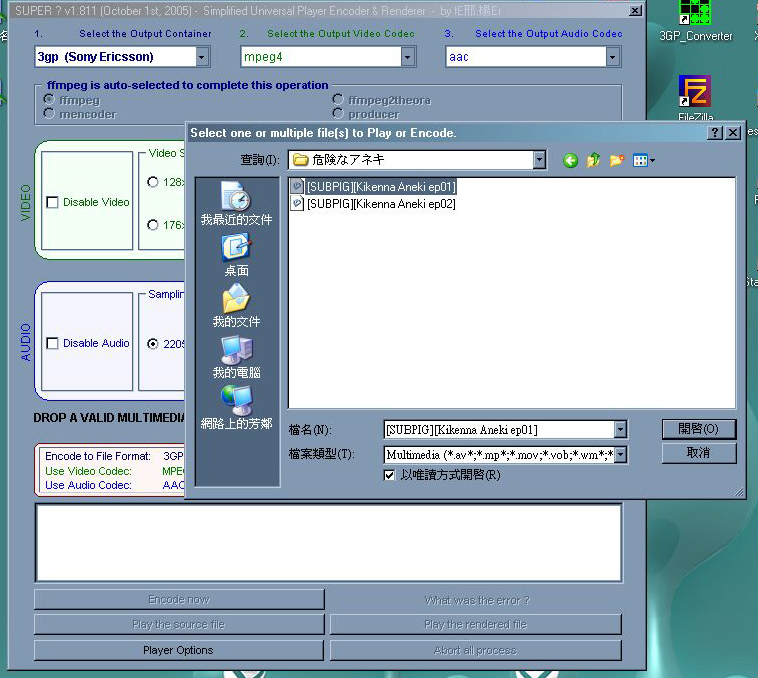The width and height of the screenshot is (758, 678).
Task: Click the help question mark button in dialog
Action: [x=714, y=133]
